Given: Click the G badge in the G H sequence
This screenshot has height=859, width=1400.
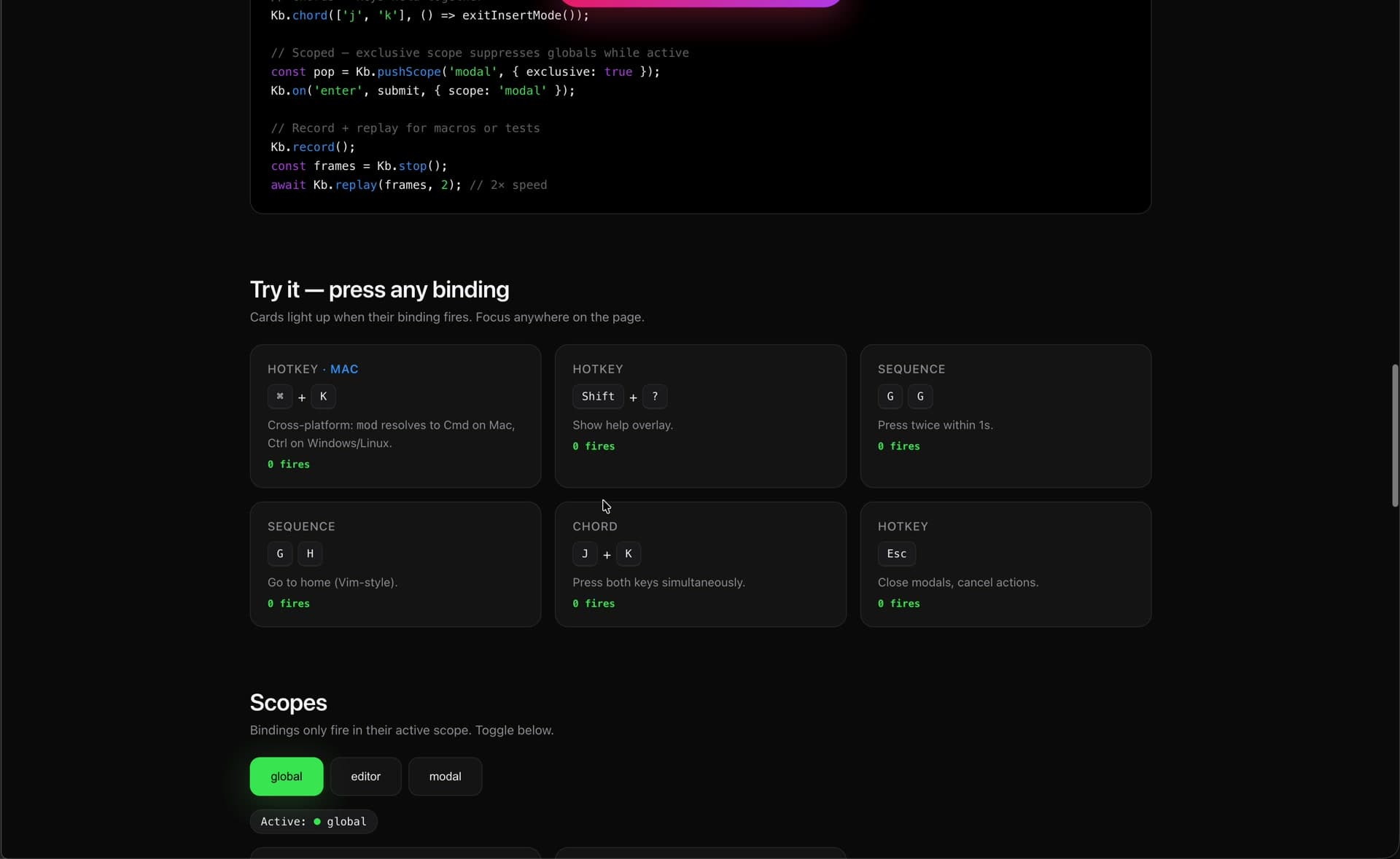Looking at the screenshot, I should (x=279, y=554).
